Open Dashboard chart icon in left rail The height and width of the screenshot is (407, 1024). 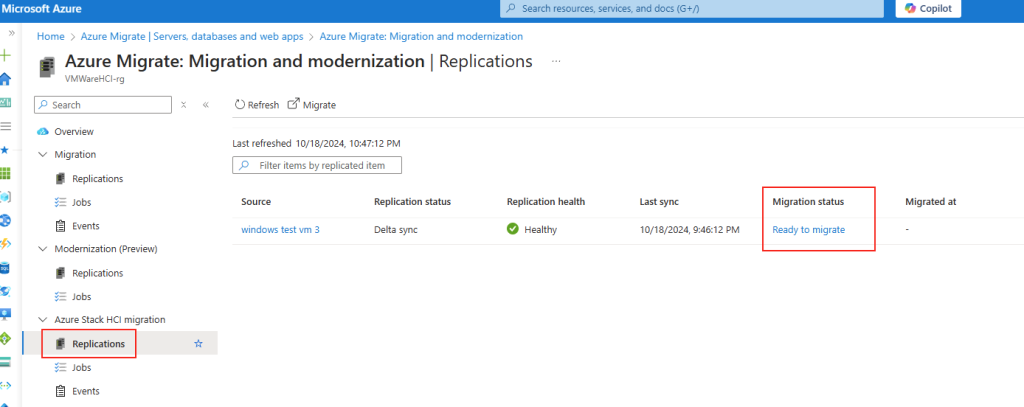5,103
